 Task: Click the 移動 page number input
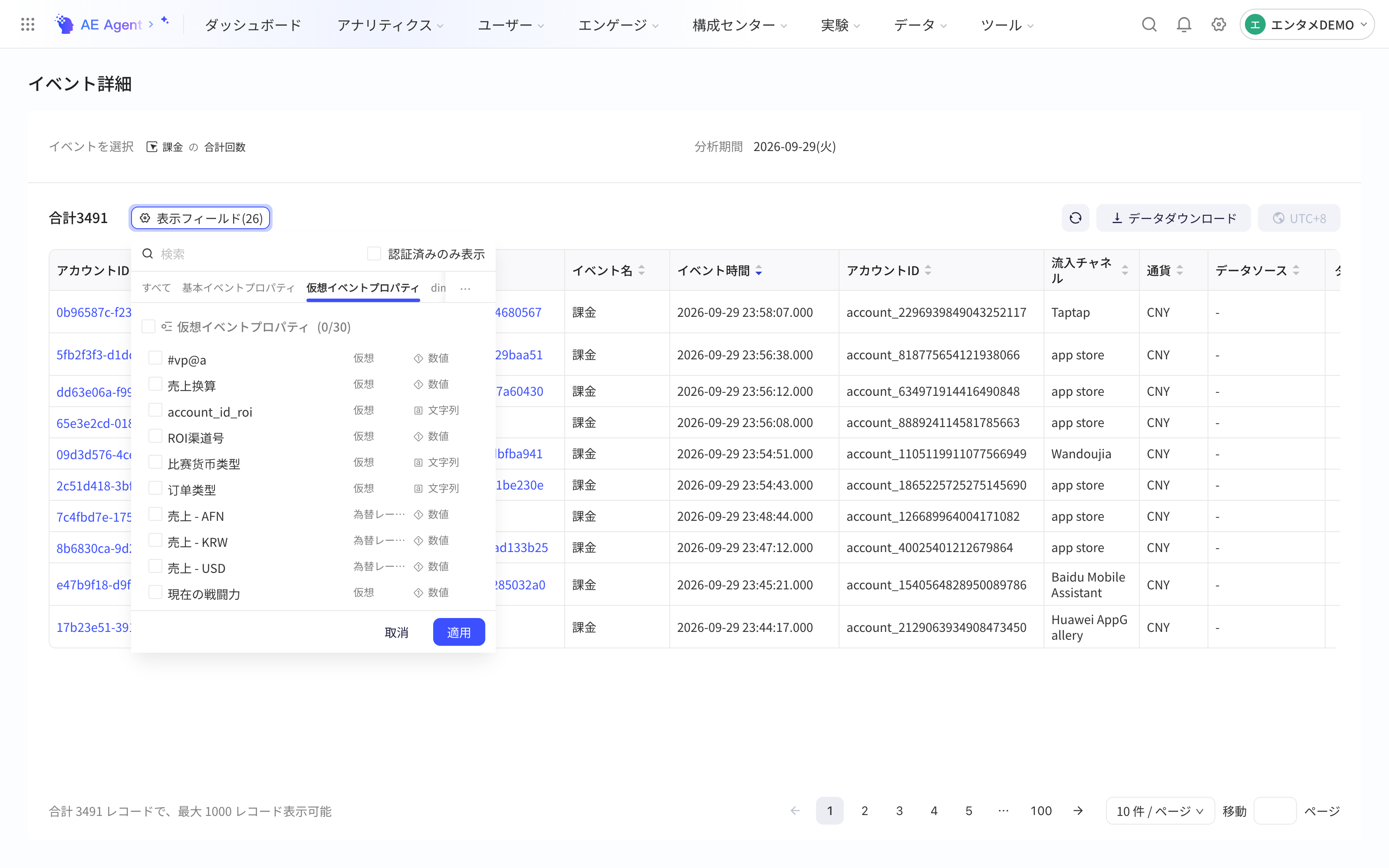[1275, 811]
